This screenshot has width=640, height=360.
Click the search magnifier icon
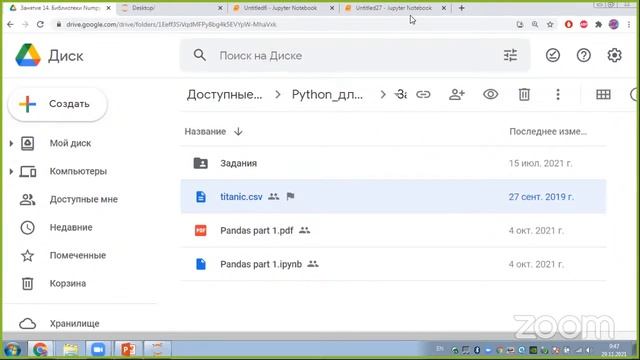pyautogui.click(x=200, y=55)
